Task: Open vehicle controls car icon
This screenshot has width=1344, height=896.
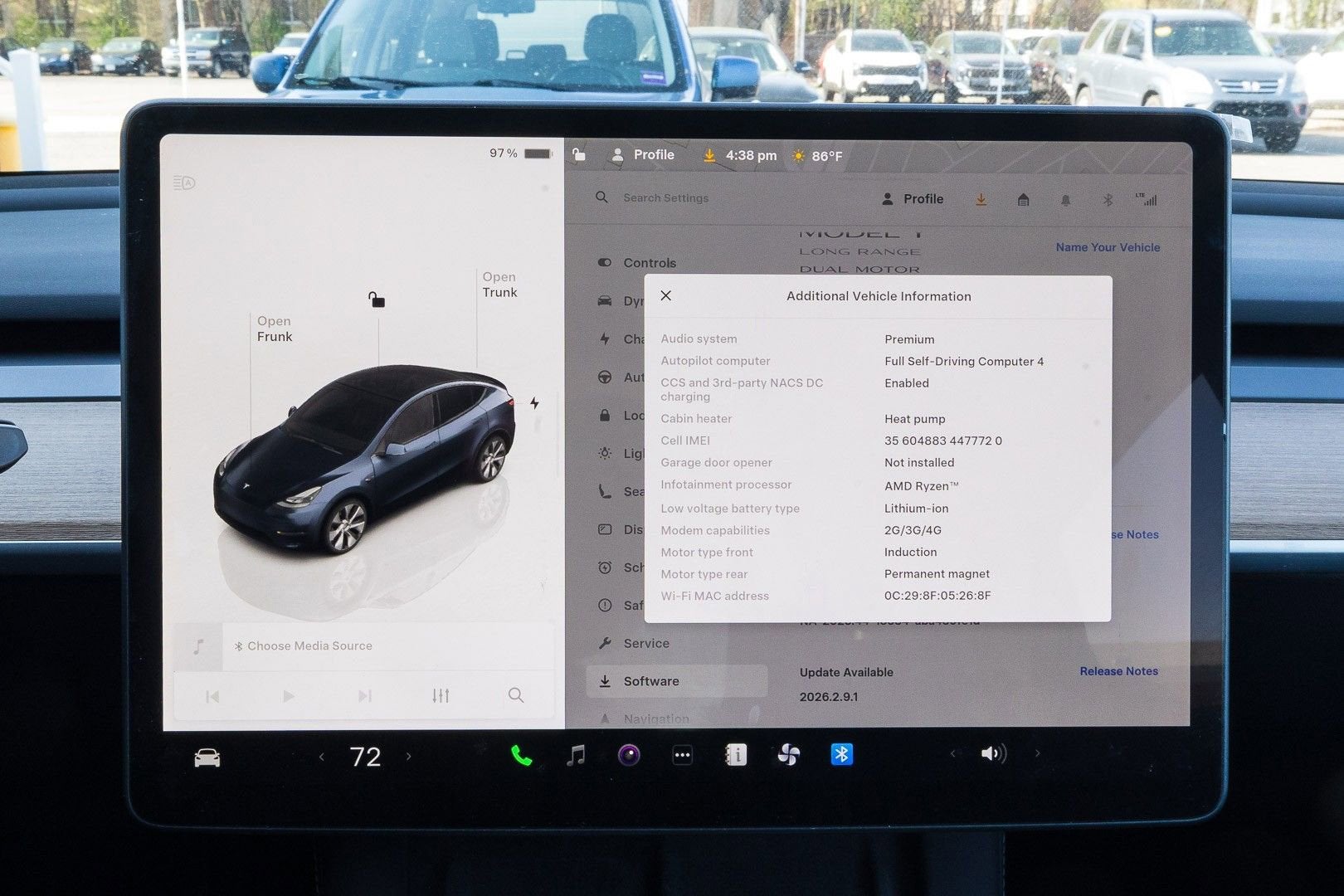Action: coord(207,757)
